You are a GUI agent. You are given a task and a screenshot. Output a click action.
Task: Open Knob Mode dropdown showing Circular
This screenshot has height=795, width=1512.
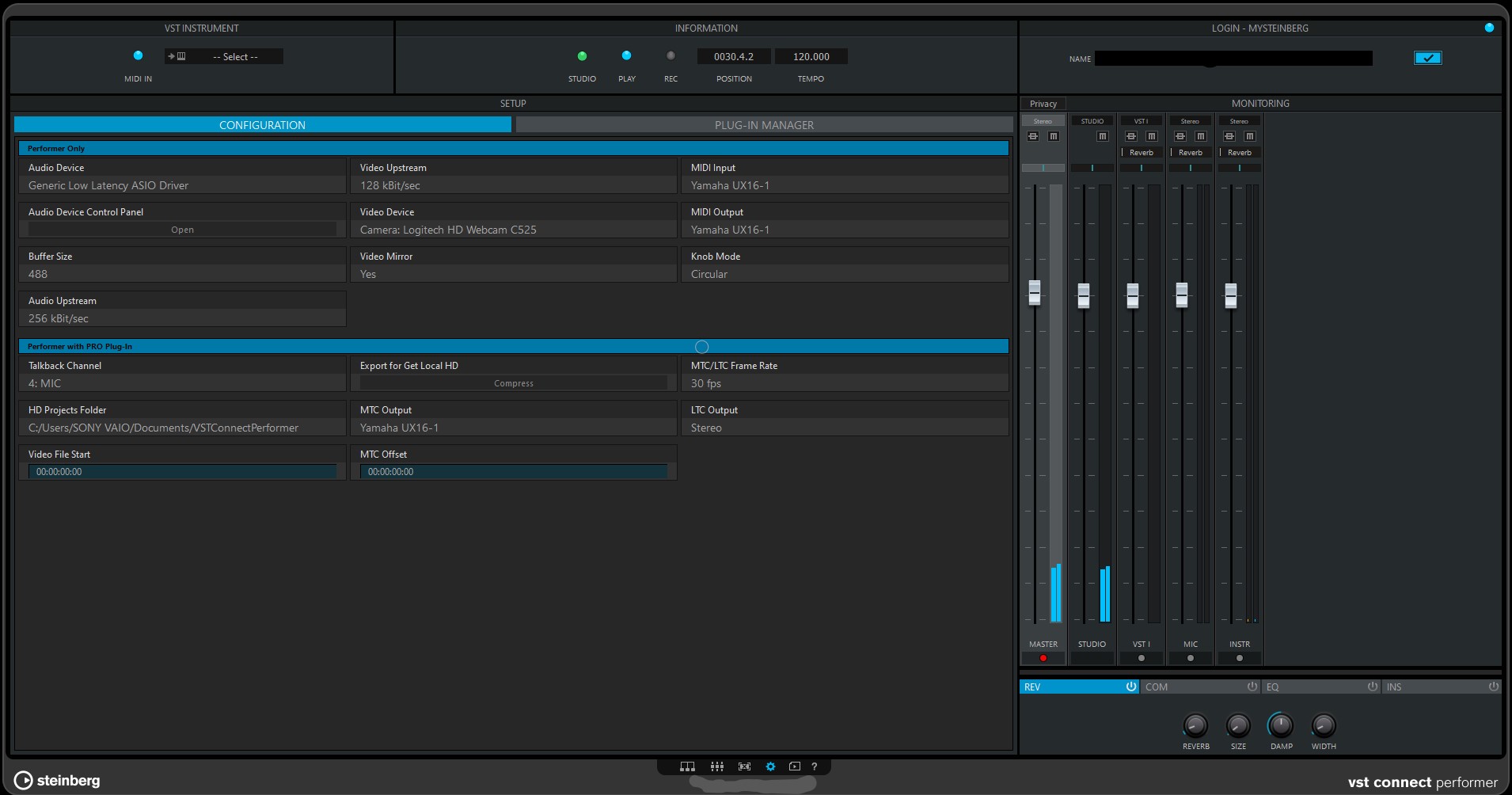[x=845, y=274]
